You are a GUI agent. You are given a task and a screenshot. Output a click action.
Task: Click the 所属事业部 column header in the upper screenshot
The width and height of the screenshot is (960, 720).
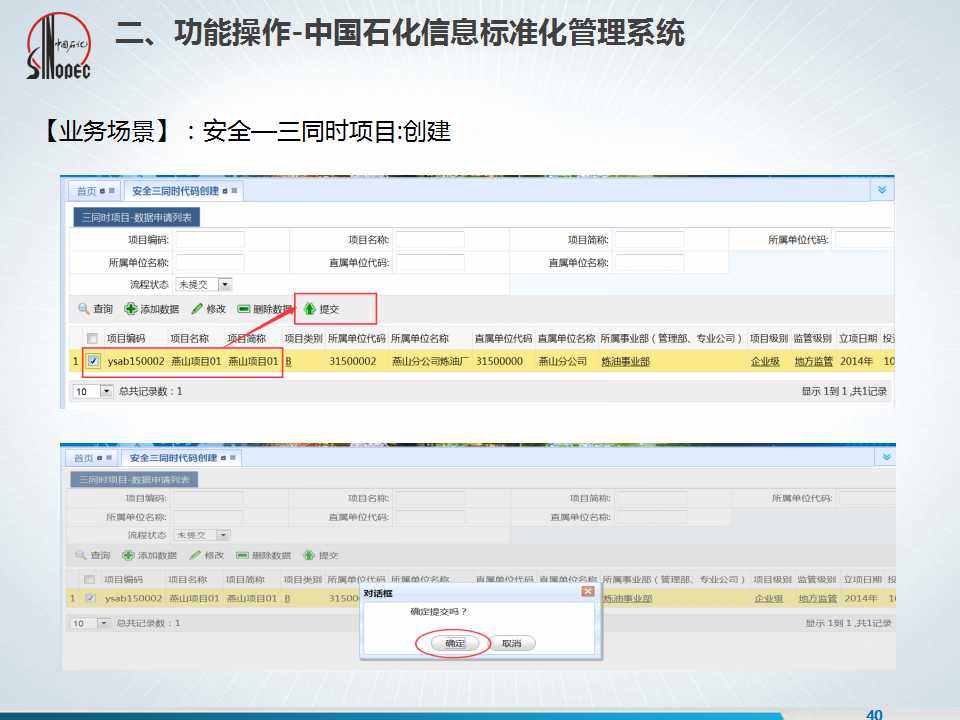pyautogui.click(x=671, y=339)
